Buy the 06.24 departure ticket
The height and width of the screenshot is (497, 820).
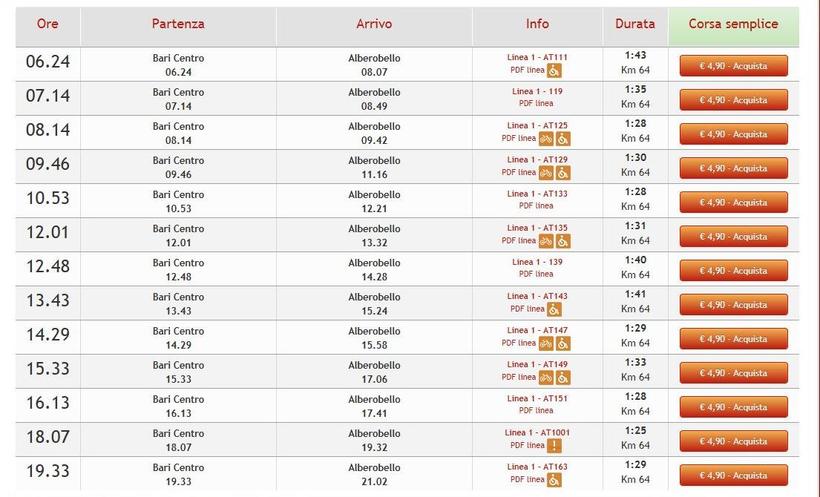point(733,66)
